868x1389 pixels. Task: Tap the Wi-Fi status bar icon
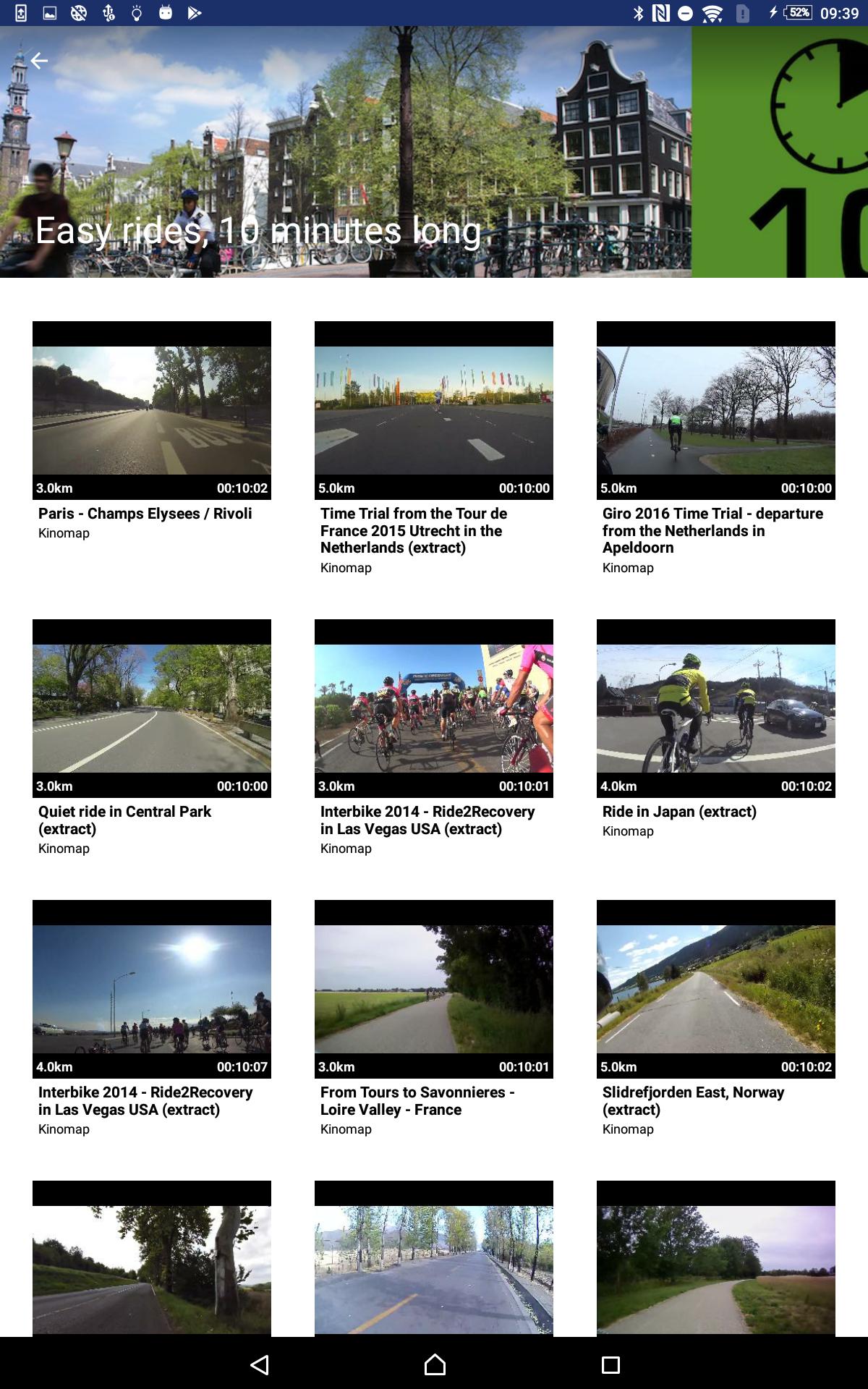712,13
